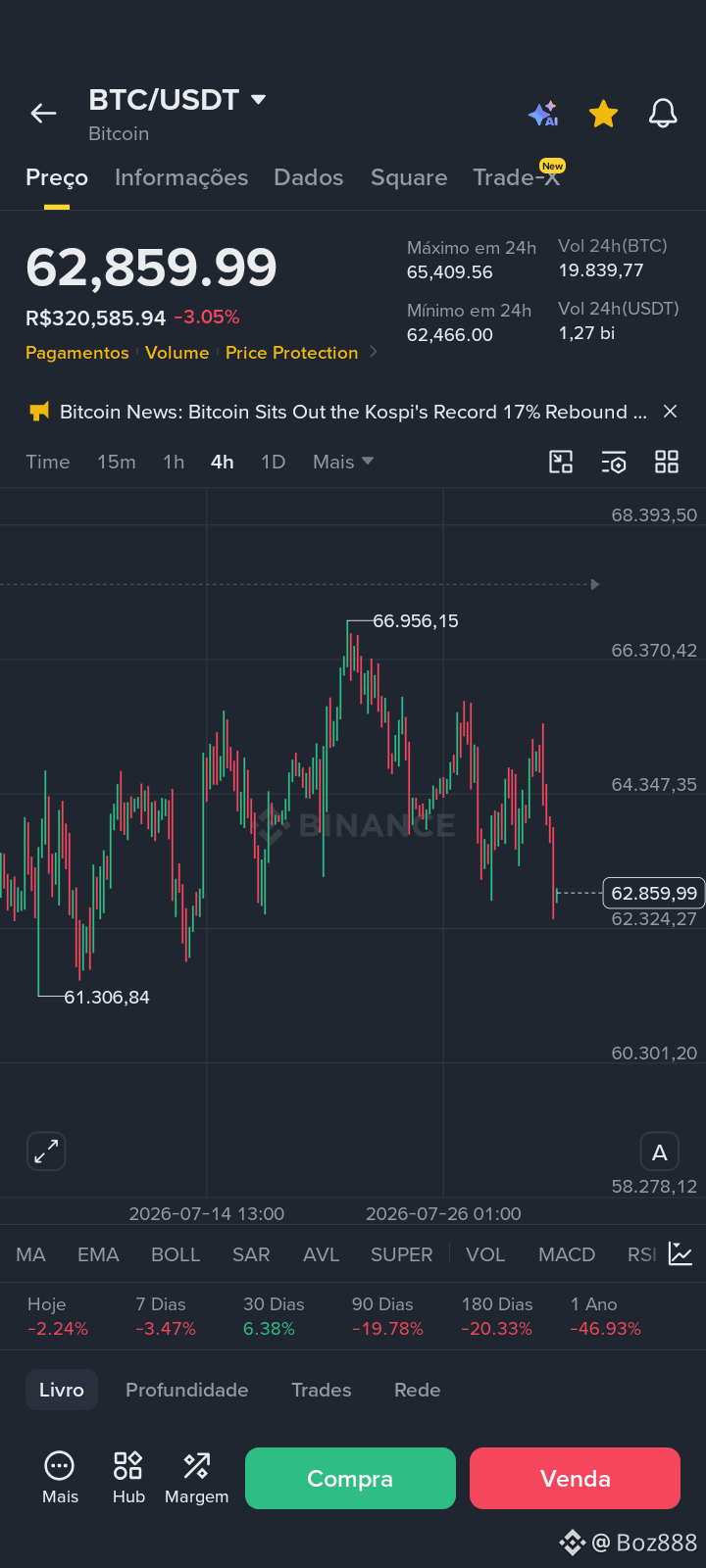706x1568 pixels.
Task: Tap the current price label 62.859,99
Action: point(654,893)
